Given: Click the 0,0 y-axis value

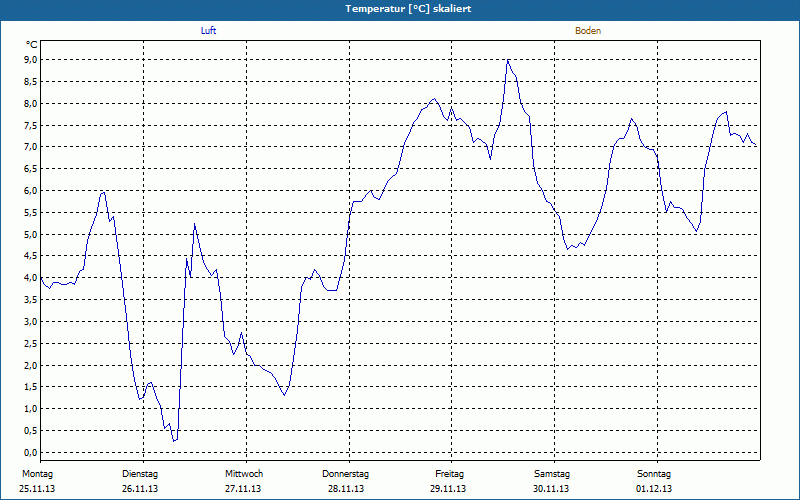Looking at the screenshot, I should click(31, 453).
